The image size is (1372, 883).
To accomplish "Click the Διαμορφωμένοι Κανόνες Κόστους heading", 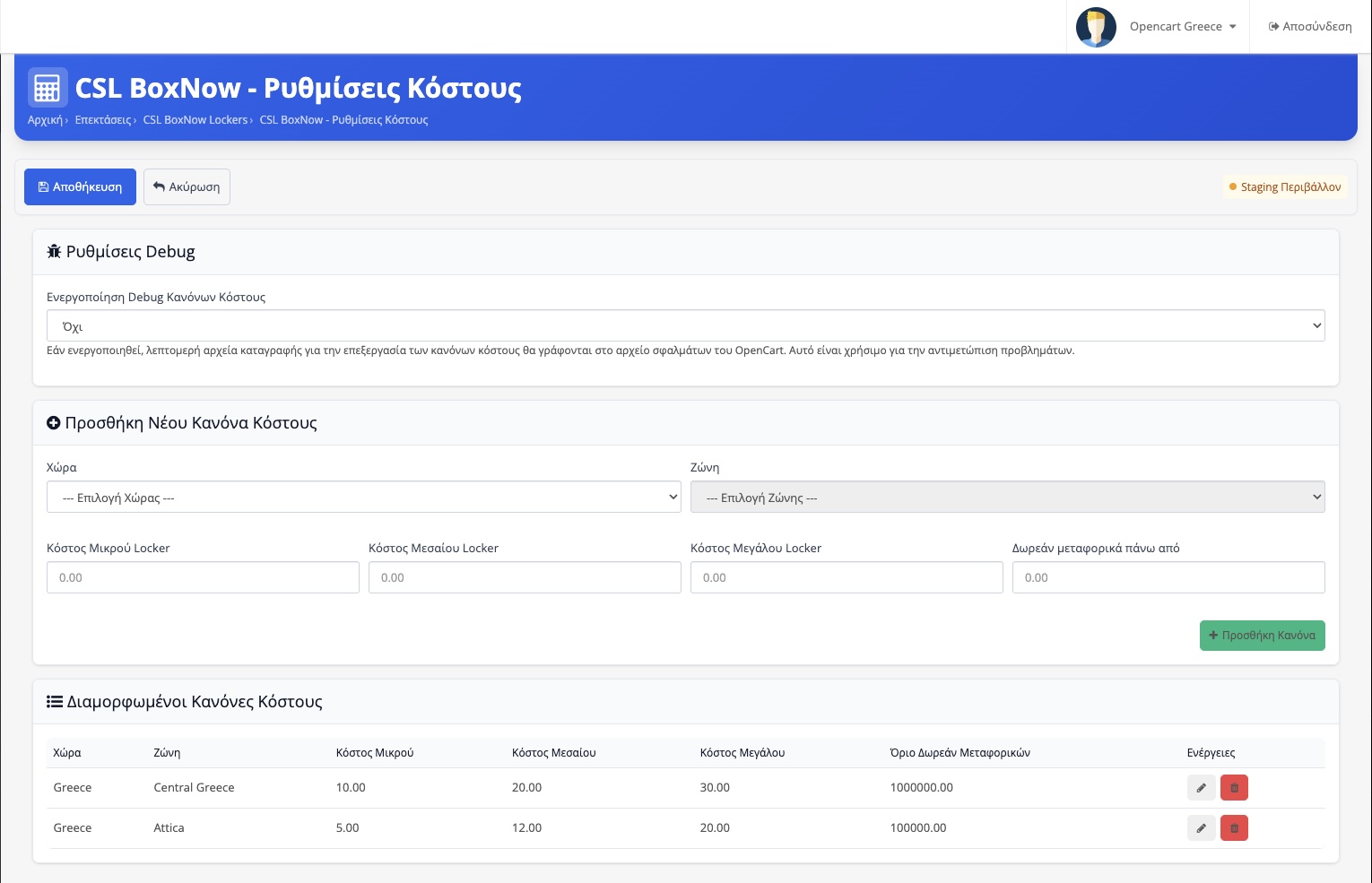I will (x=185, y=702).
